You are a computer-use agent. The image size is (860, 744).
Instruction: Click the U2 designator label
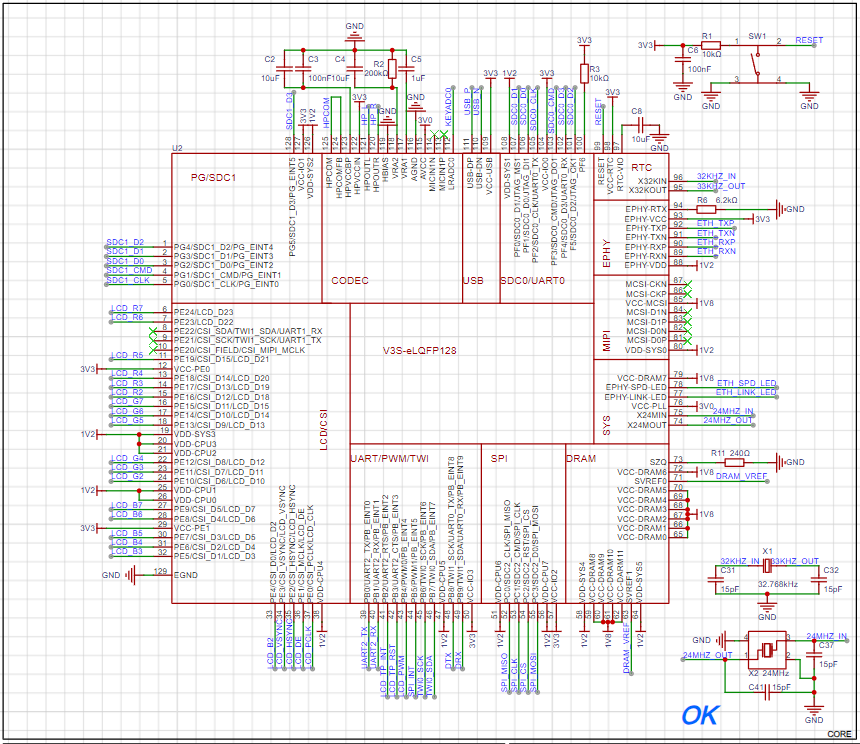(177, 148)
